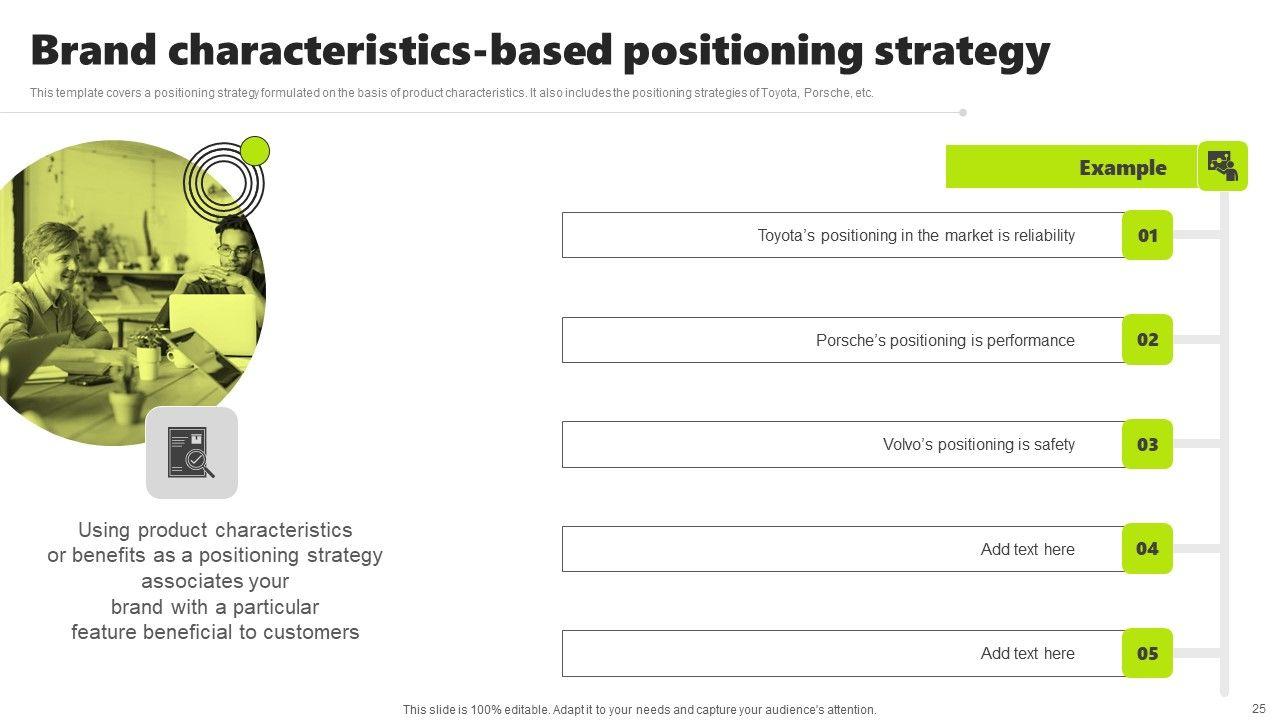Click the document magnifier icon
This screenshot has height=720, width=1280.
coord(191,452)
